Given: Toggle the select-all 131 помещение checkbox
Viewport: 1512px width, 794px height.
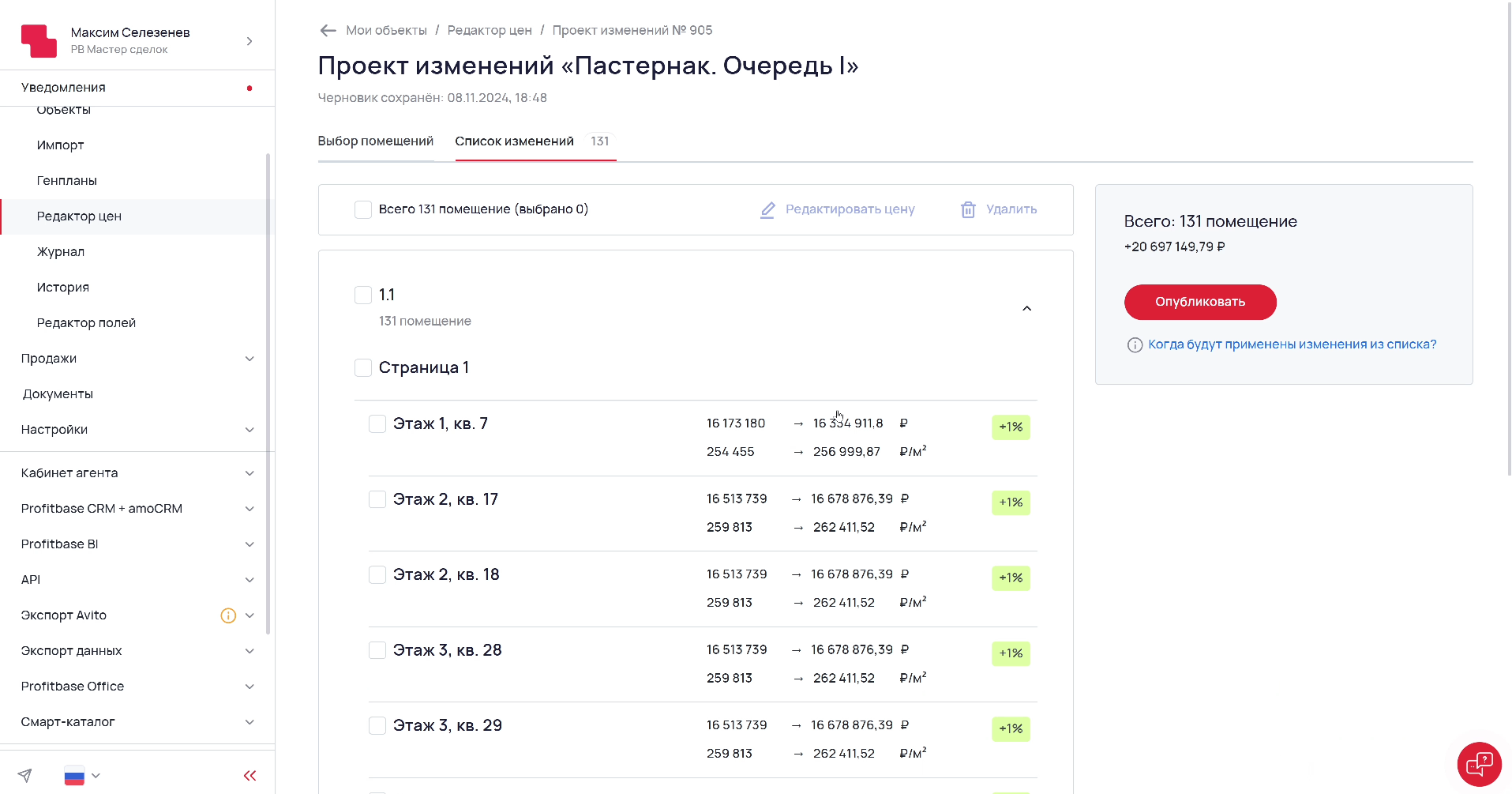Looking at the screenshot, I should [x=363, y=209].
